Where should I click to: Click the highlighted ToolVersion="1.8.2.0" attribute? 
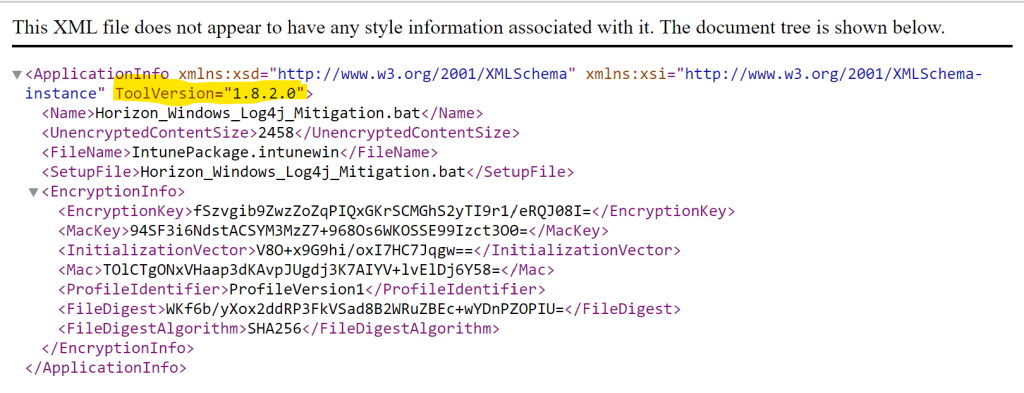point(210,93)
